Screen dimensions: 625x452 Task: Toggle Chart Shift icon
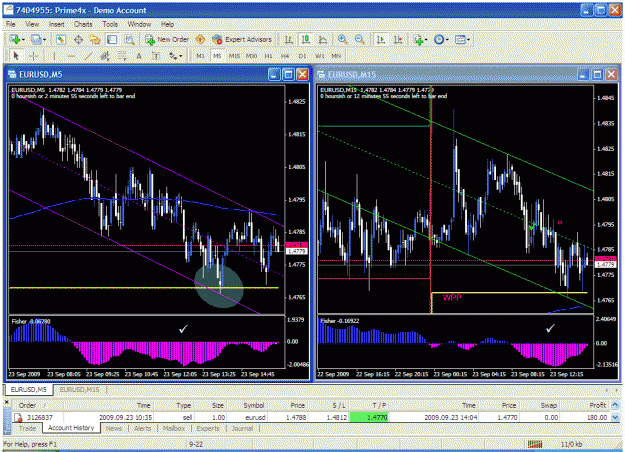(398, 39)
